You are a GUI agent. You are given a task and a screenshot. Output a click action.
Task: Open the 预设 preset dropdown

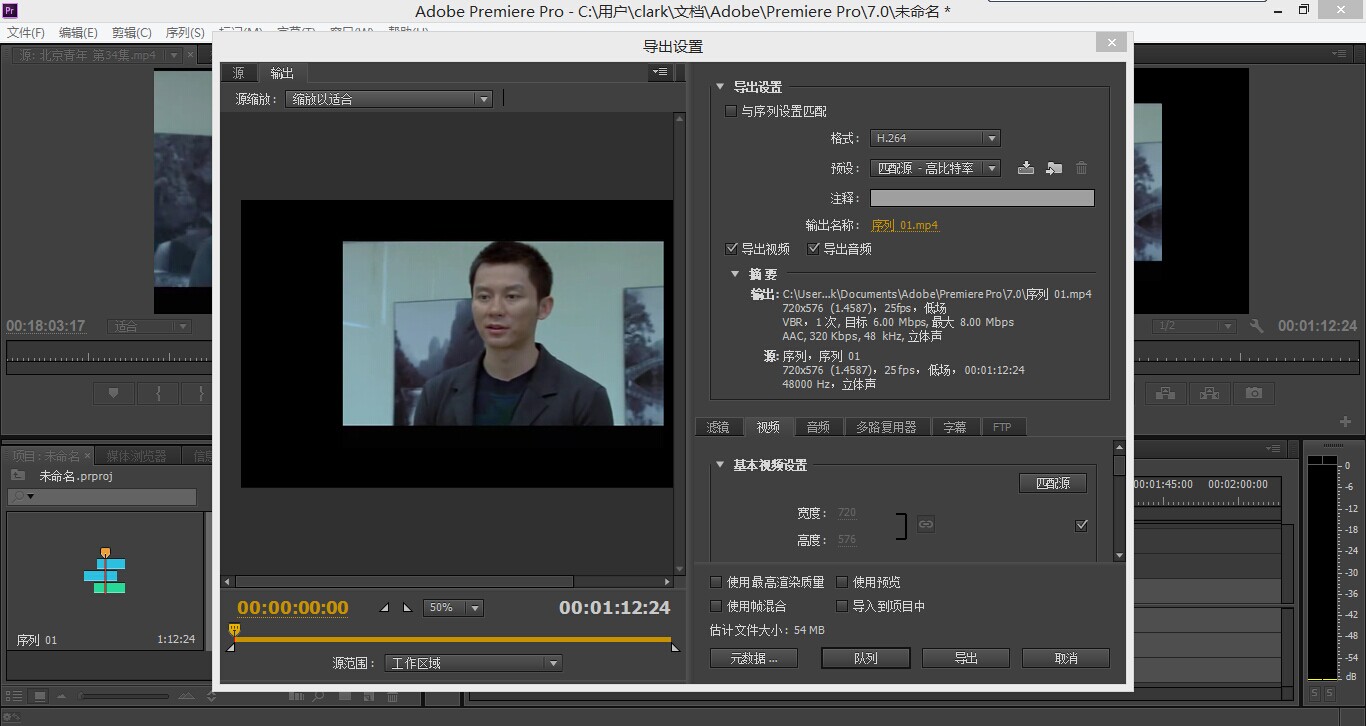tap(935, 168)
